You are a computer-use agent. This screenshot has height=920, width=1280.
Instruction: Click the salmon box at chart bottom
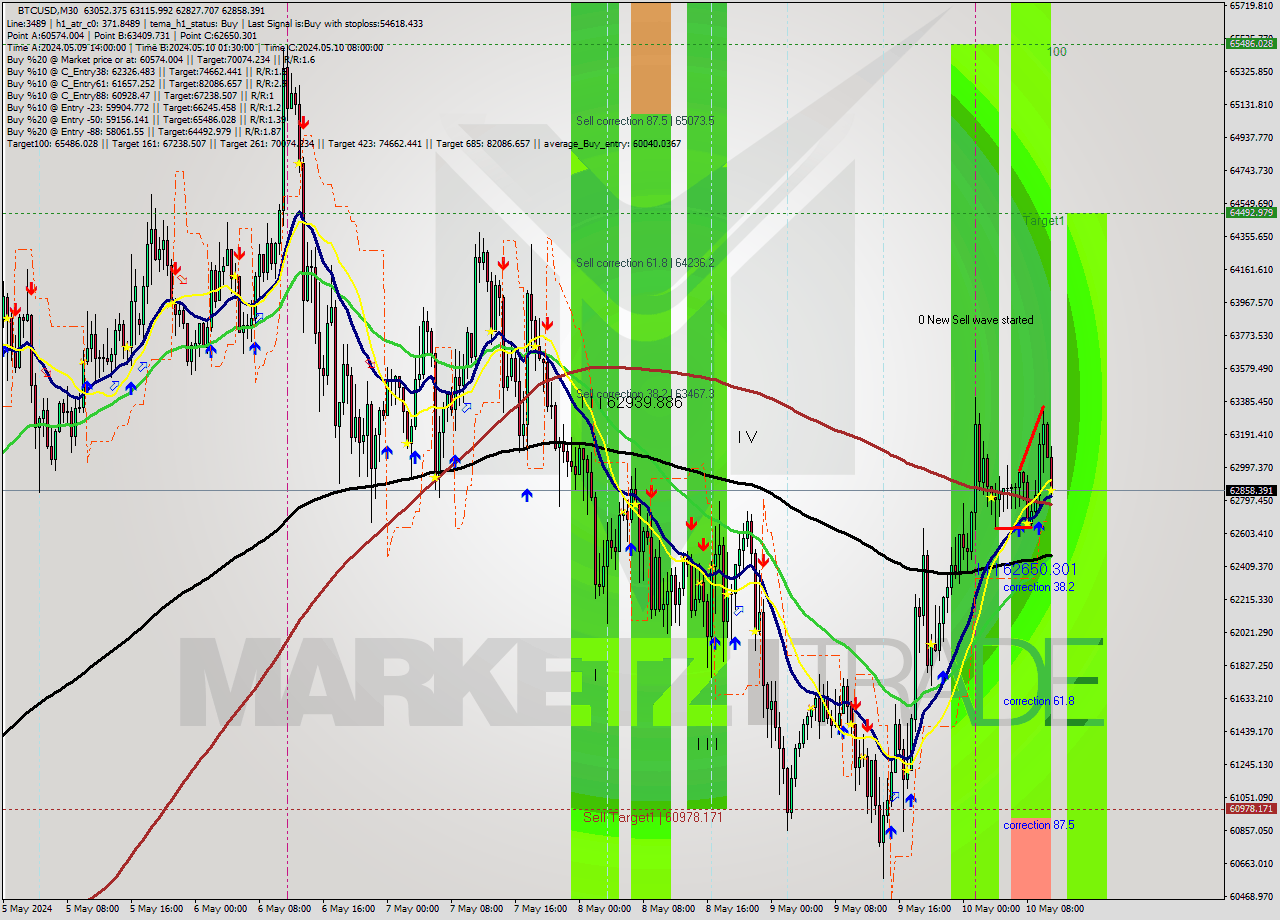click(x=1030, y=858)
